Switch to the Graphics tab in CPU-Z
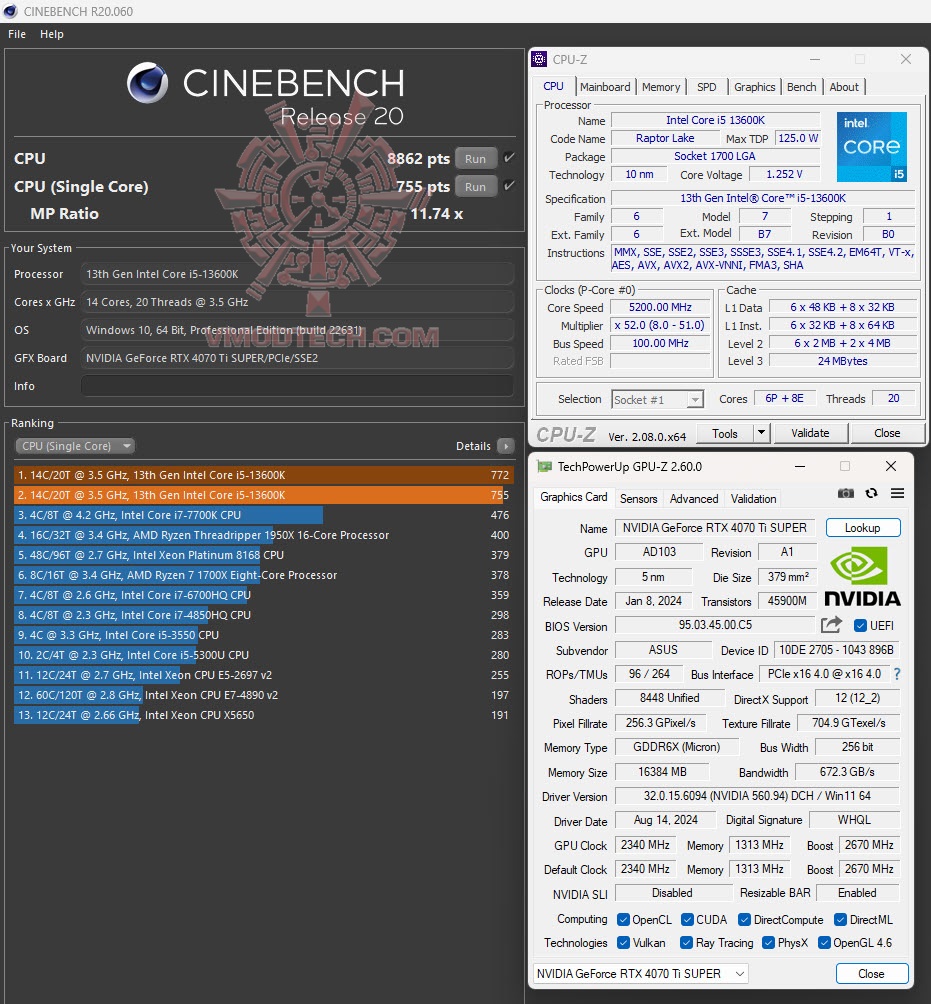The image size is (931, 1004). [754, 87]
